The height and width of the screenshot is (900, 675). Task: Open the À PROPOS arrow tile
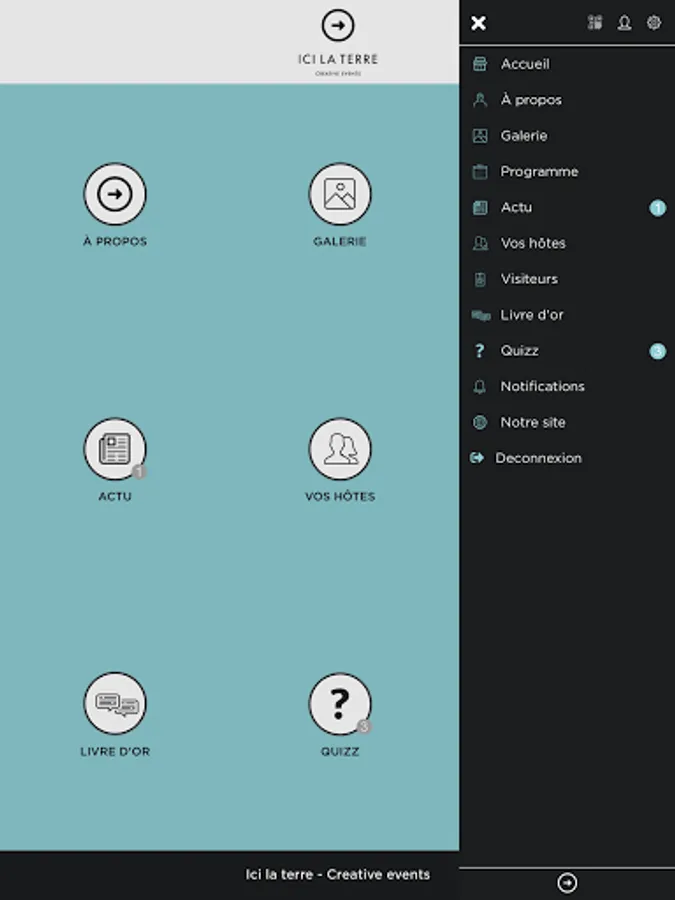pyautogui.click(x=115, y=194)
